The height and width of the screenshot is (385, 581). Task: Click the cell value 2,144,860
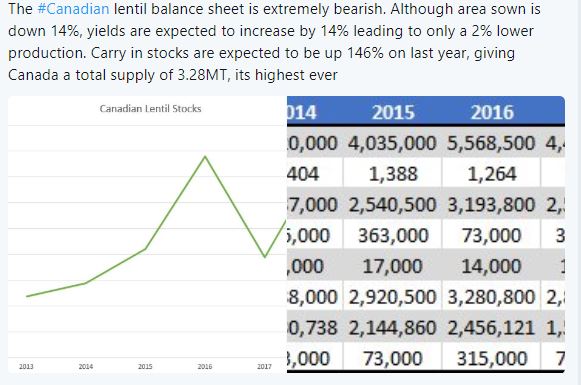click(x=392, y=328)
